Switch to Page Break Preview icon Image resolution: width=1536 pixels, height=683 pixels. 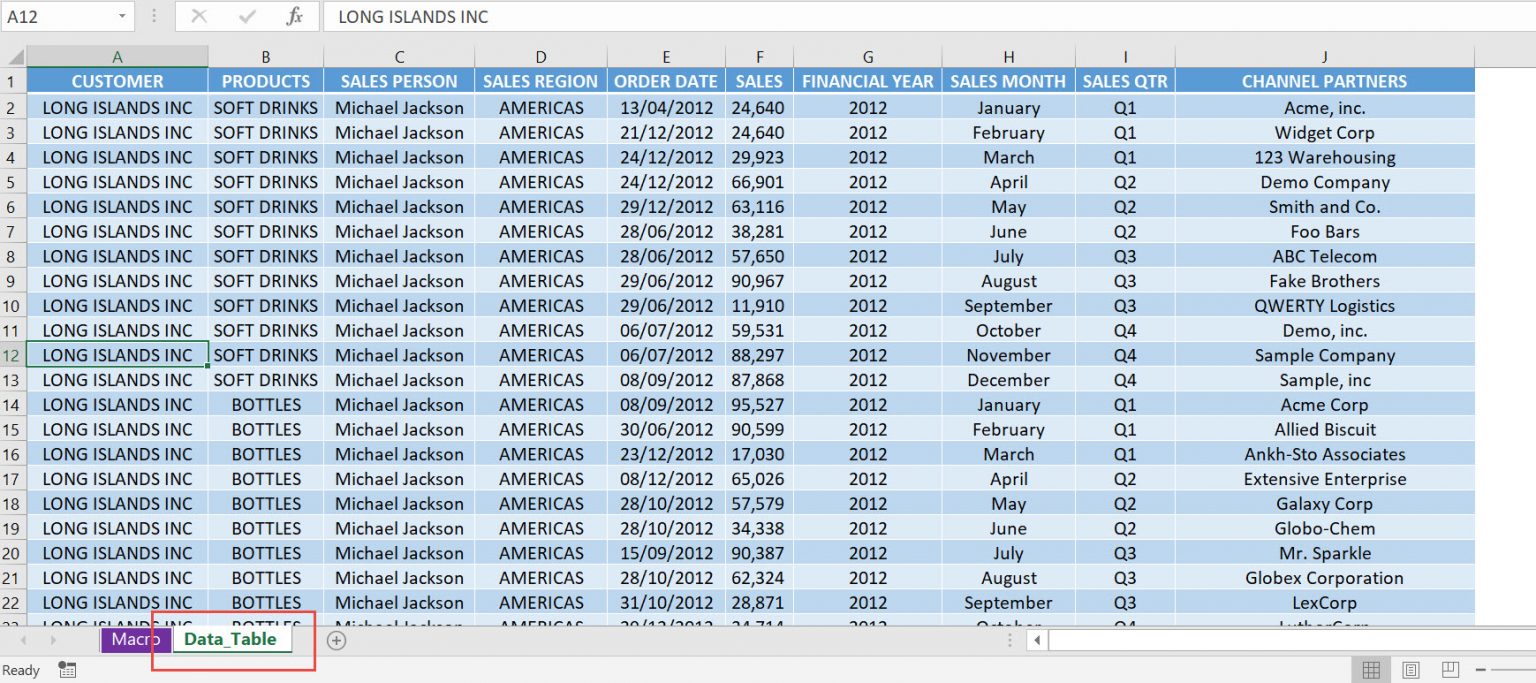(x=1450, y=670)
